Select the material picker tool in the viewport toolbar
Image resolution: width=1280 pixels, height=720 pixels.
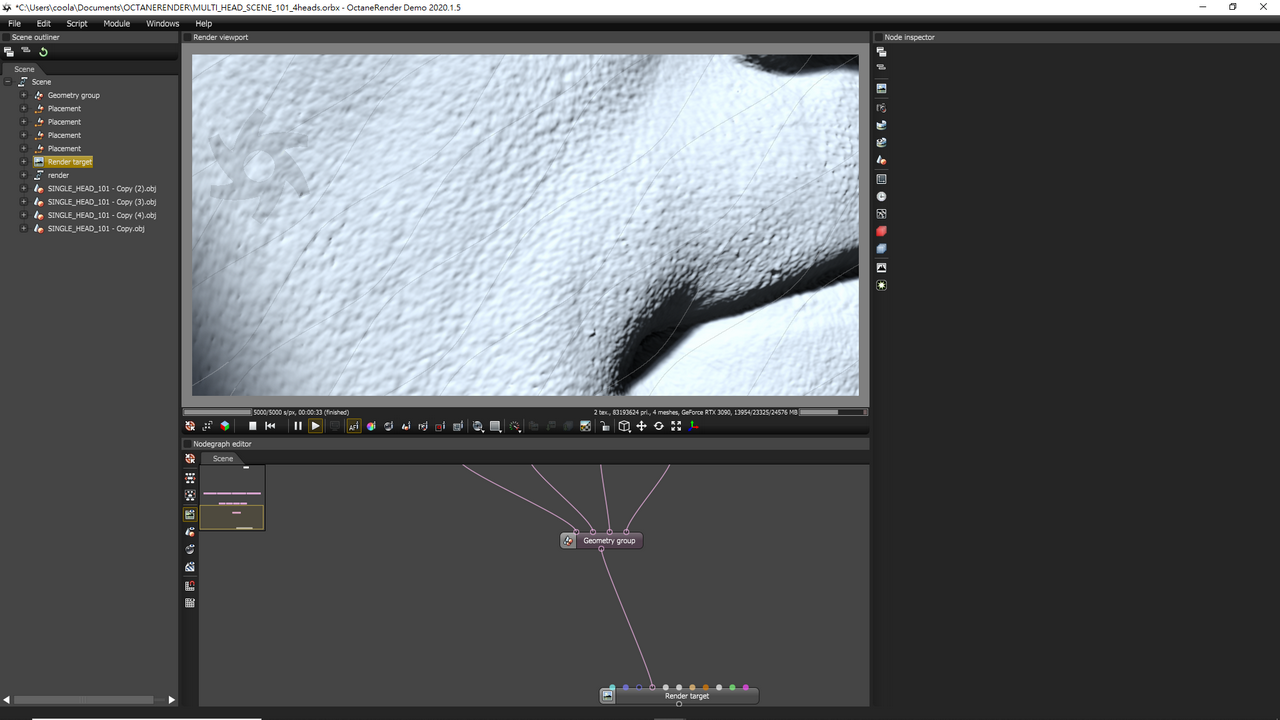pos(388,426)
